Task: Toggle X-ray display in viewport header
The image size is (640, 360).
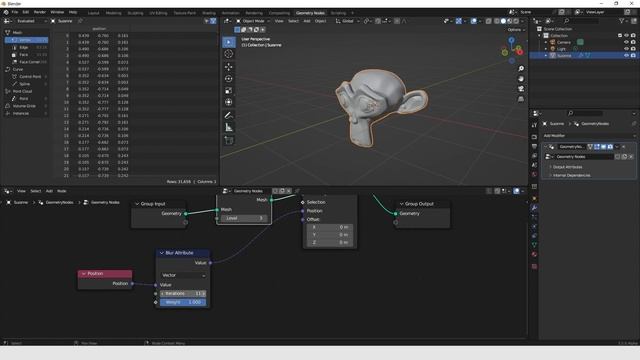Action: [x=489, y=21]
